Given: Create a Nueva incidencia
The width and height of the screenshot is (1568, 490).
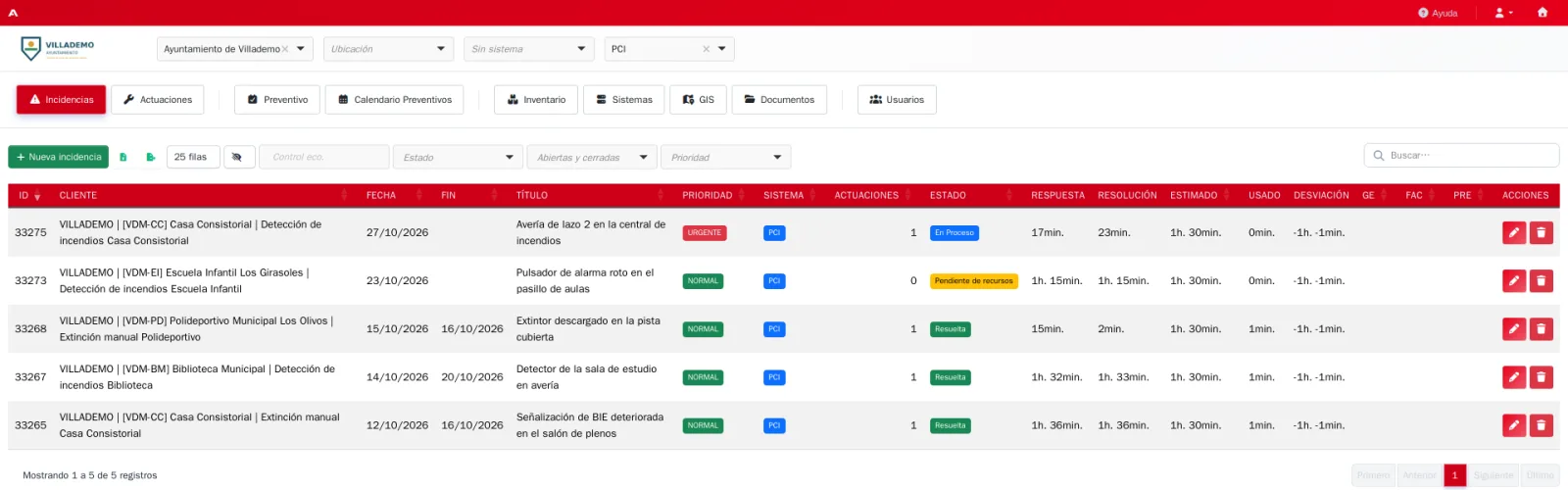Looking at the screenshot, I should tap(59, 157).
